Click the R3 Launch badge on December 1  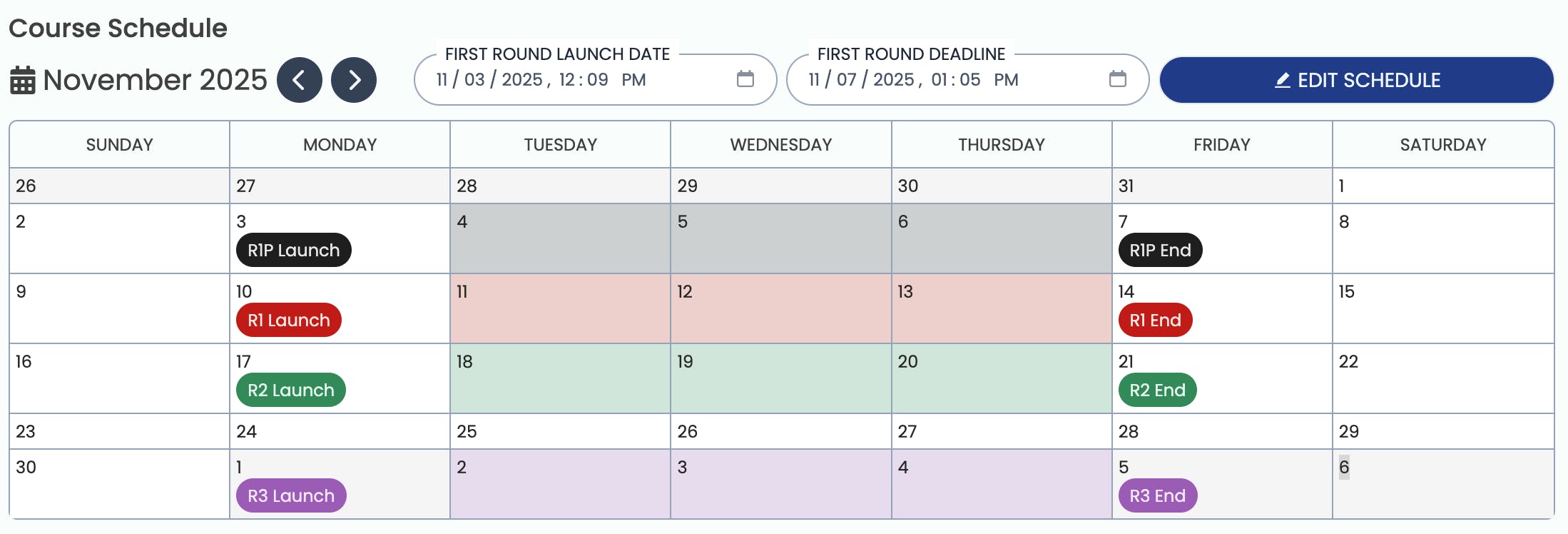(x=290, y=495)
